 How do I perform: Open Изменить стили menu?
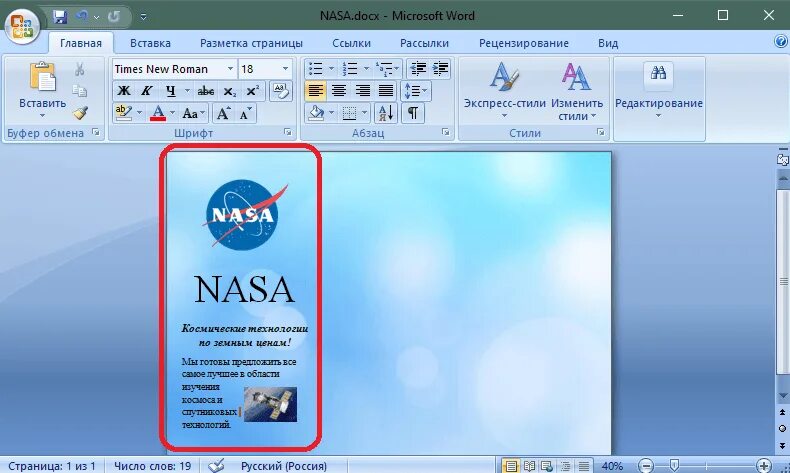click(x=576, y=91)
